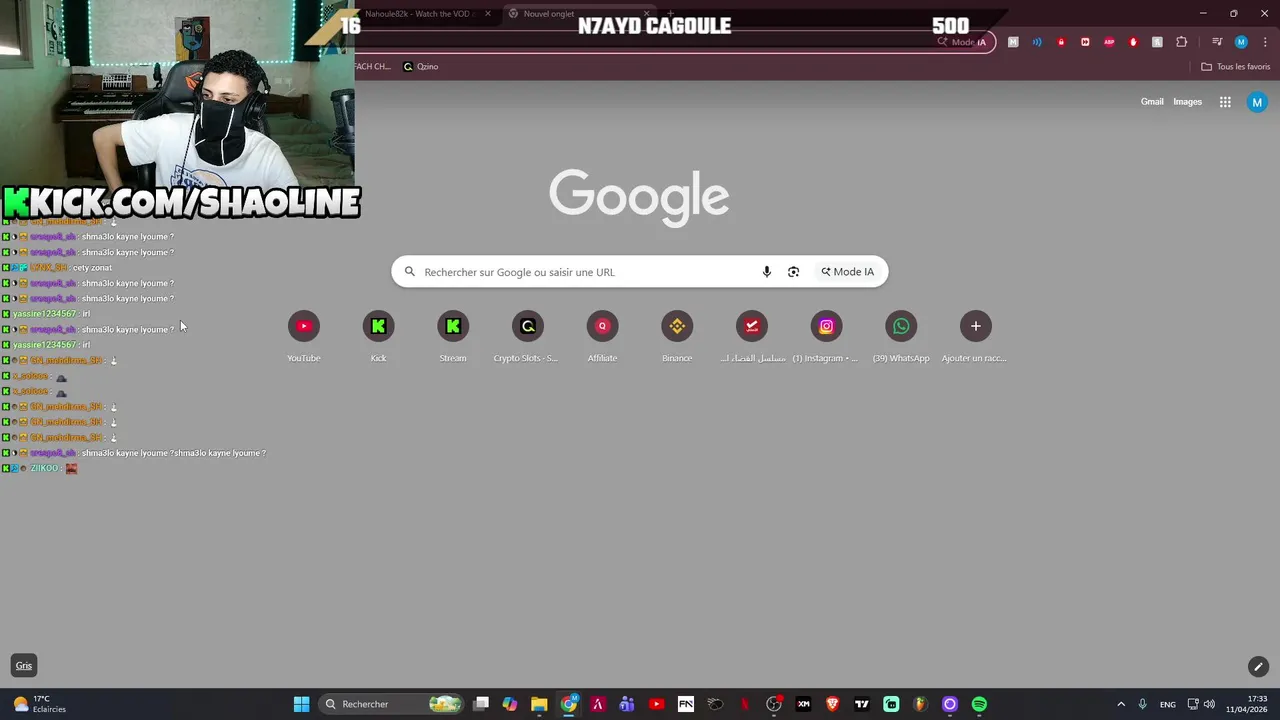Show hidden system tray icons chevron
This screenshot has width=1280, height=720.
(1121, 704)
